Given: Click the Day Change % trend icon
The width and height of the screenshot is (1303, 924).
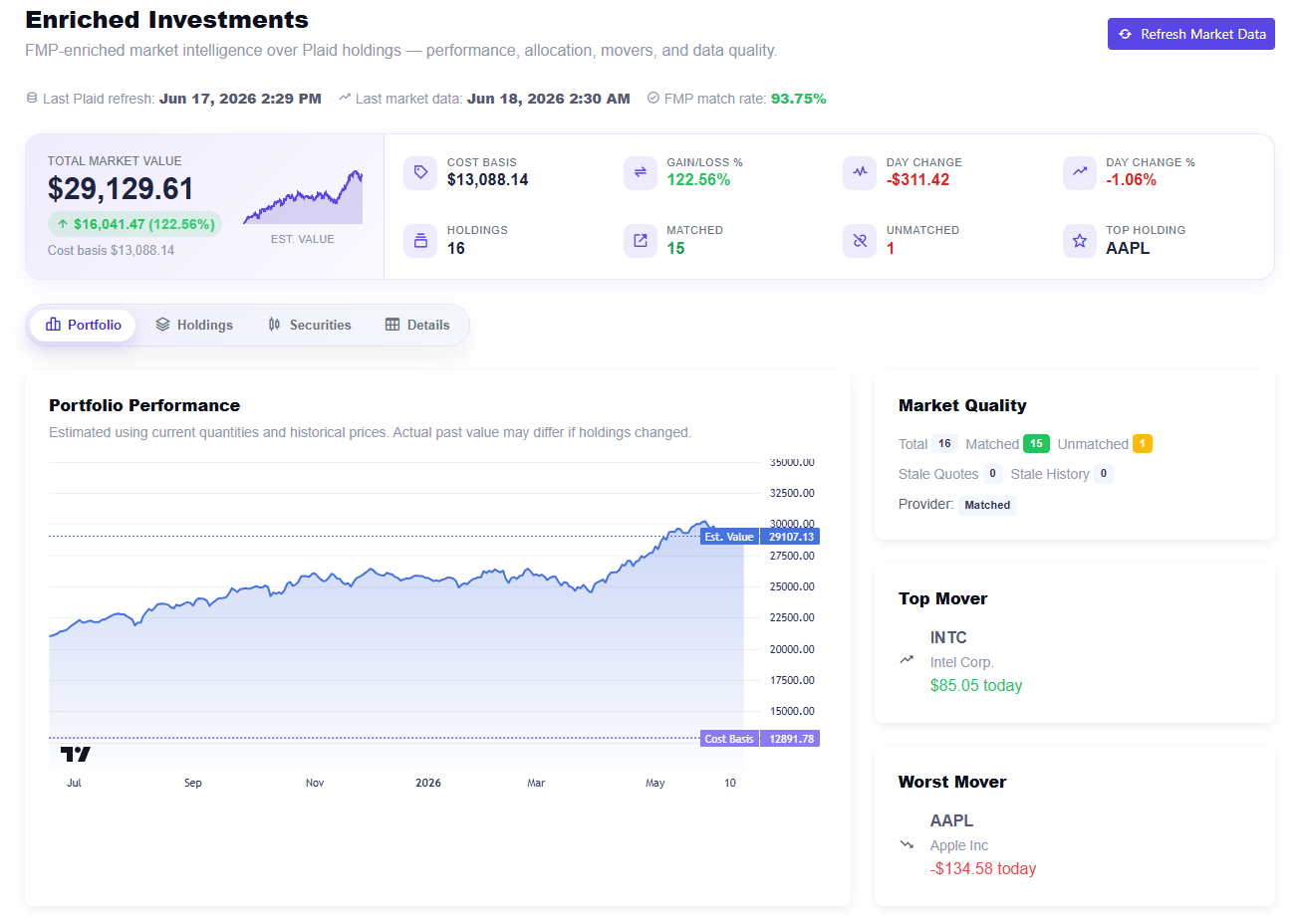Looking at the screenshot, I should [1079, 172].
